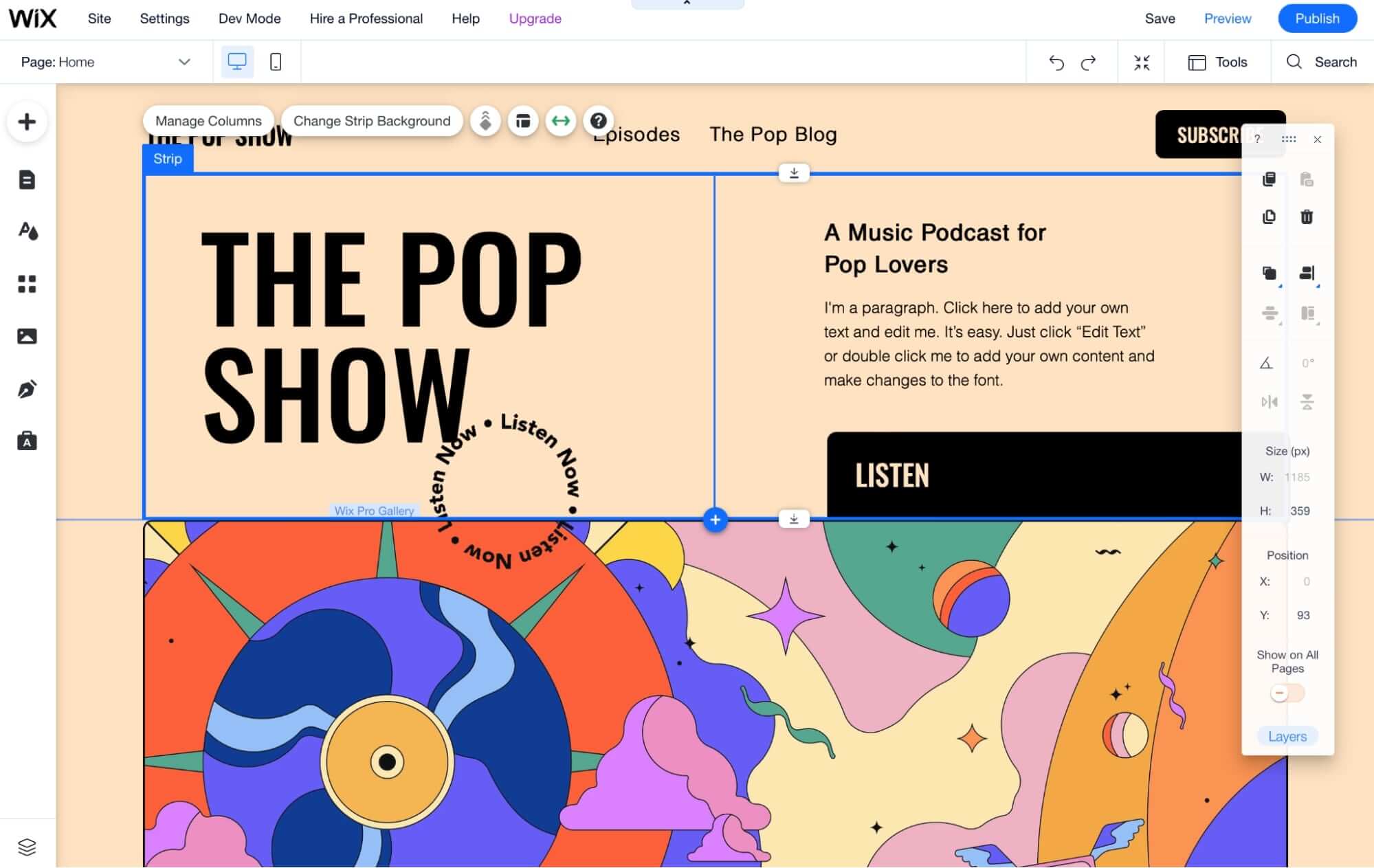
Task: Click the Preview button
Action: tap(1228, 19)
